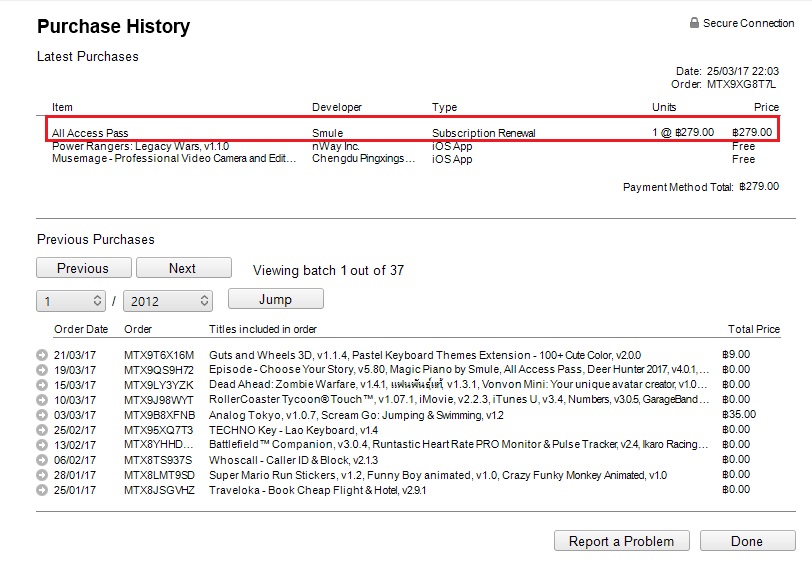The width and height of the screenshot is (812, 562).
Task: Open the year dropdown showing 2012
Action: coord(168,301)
